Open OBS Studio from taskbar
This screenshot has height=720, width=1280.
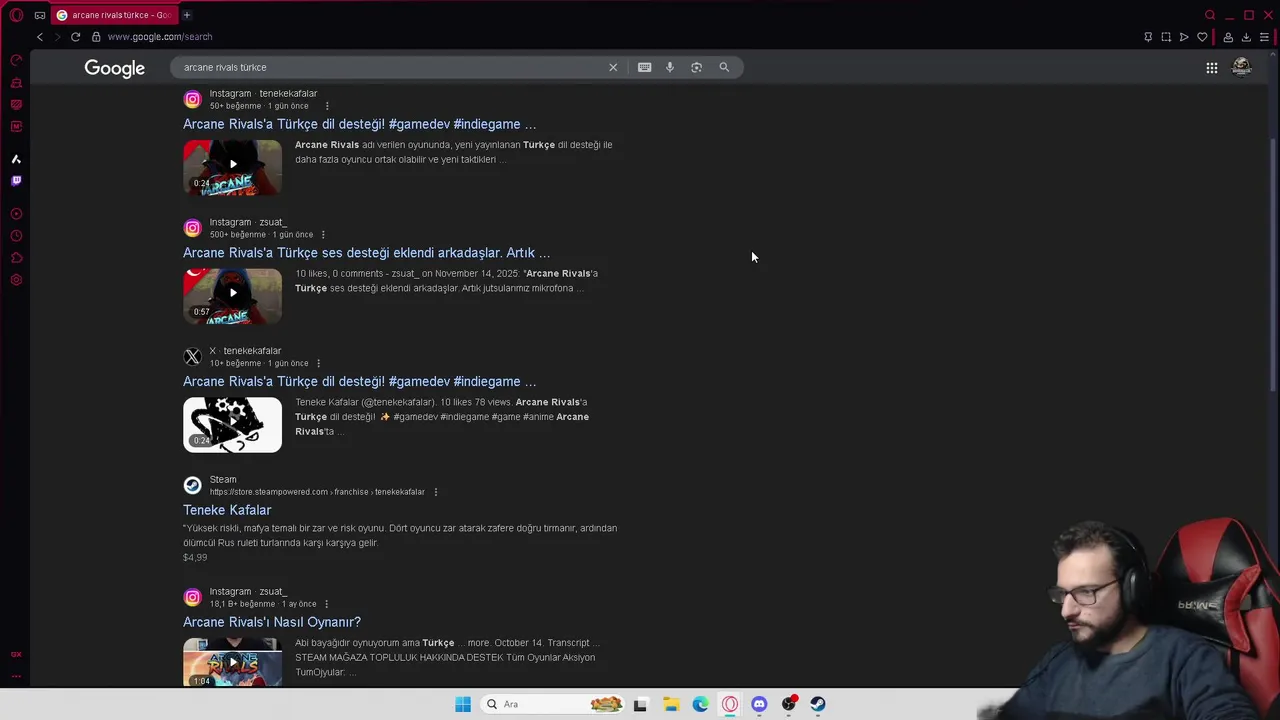click(x=789, y=704)
